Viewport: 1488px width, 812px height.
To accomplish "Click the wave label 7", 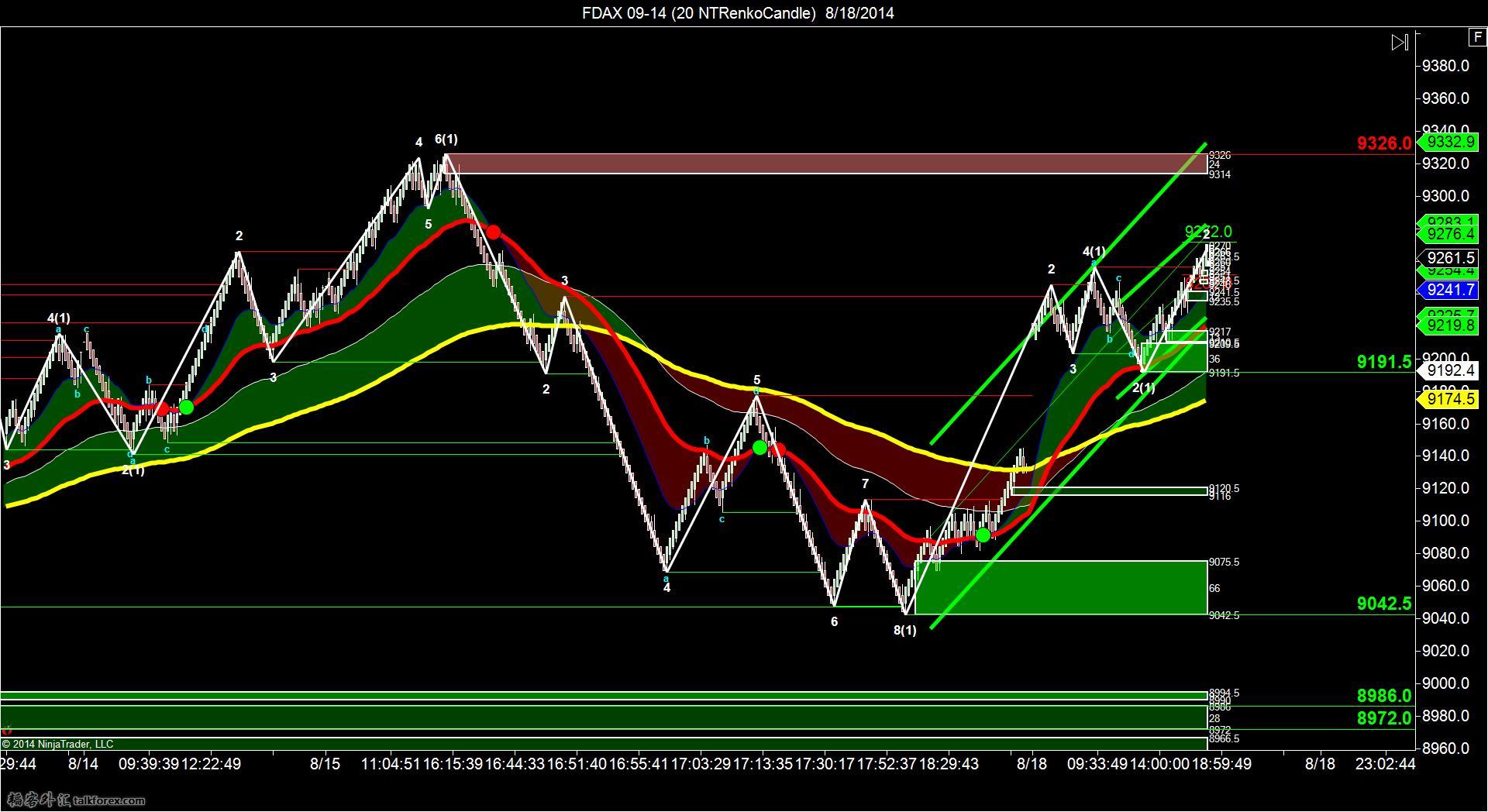I will pos(865,483).
